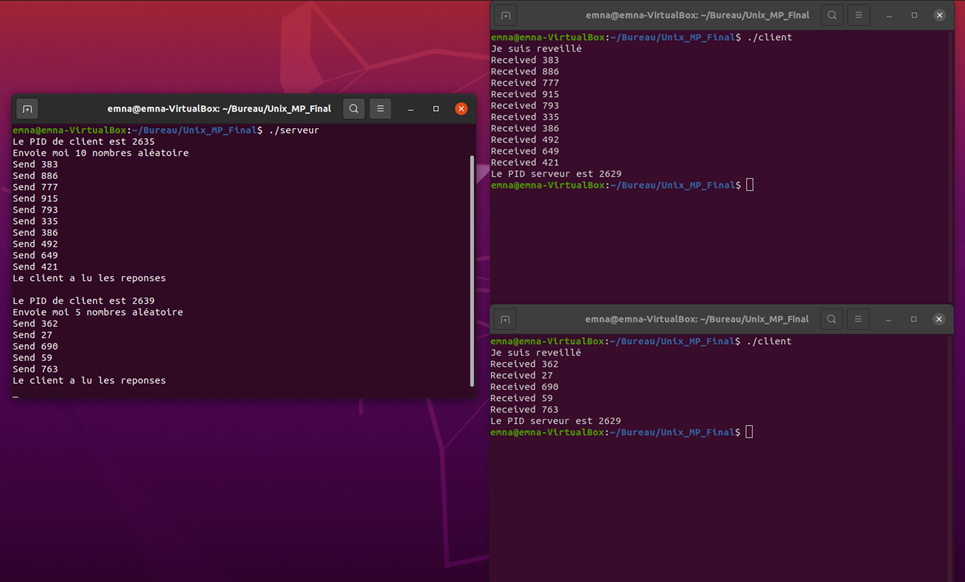Click 'Received 777' in top client terminal
Image resolution: width=965 pixels, height=582 pixels.
525,83
